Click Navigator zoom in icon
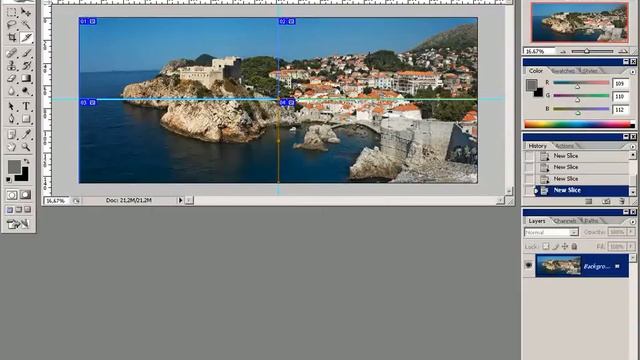The image size is (640, 360). 623,51
